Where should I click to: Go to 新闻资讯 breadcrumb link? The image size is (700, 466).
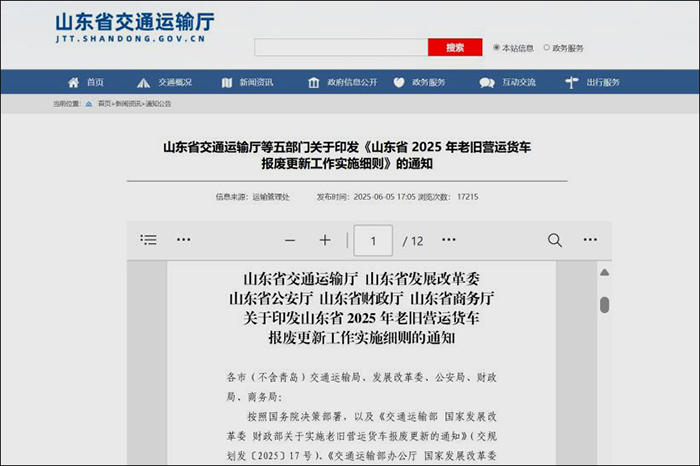[x=128, y=104]
